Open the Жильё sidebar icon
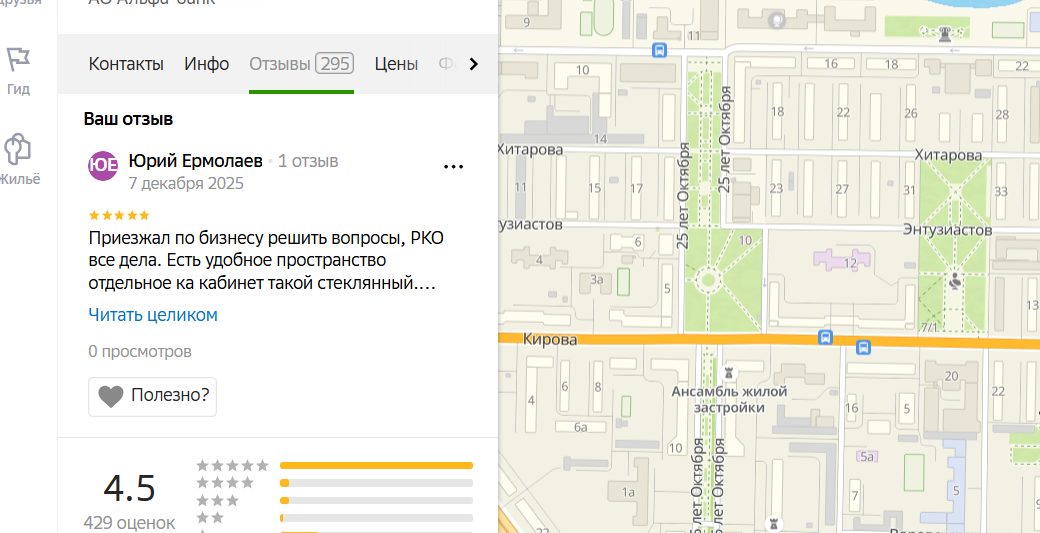The height and width of the screenshot is (533, 1040). (18, 149)
